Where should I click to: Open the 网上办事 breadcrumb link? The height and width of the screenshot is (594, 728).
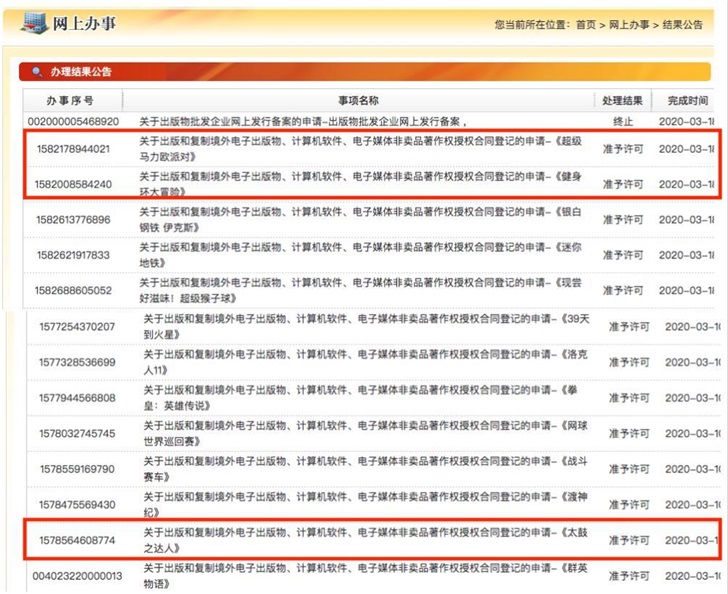pyautogui.click(x=629, y=25)
